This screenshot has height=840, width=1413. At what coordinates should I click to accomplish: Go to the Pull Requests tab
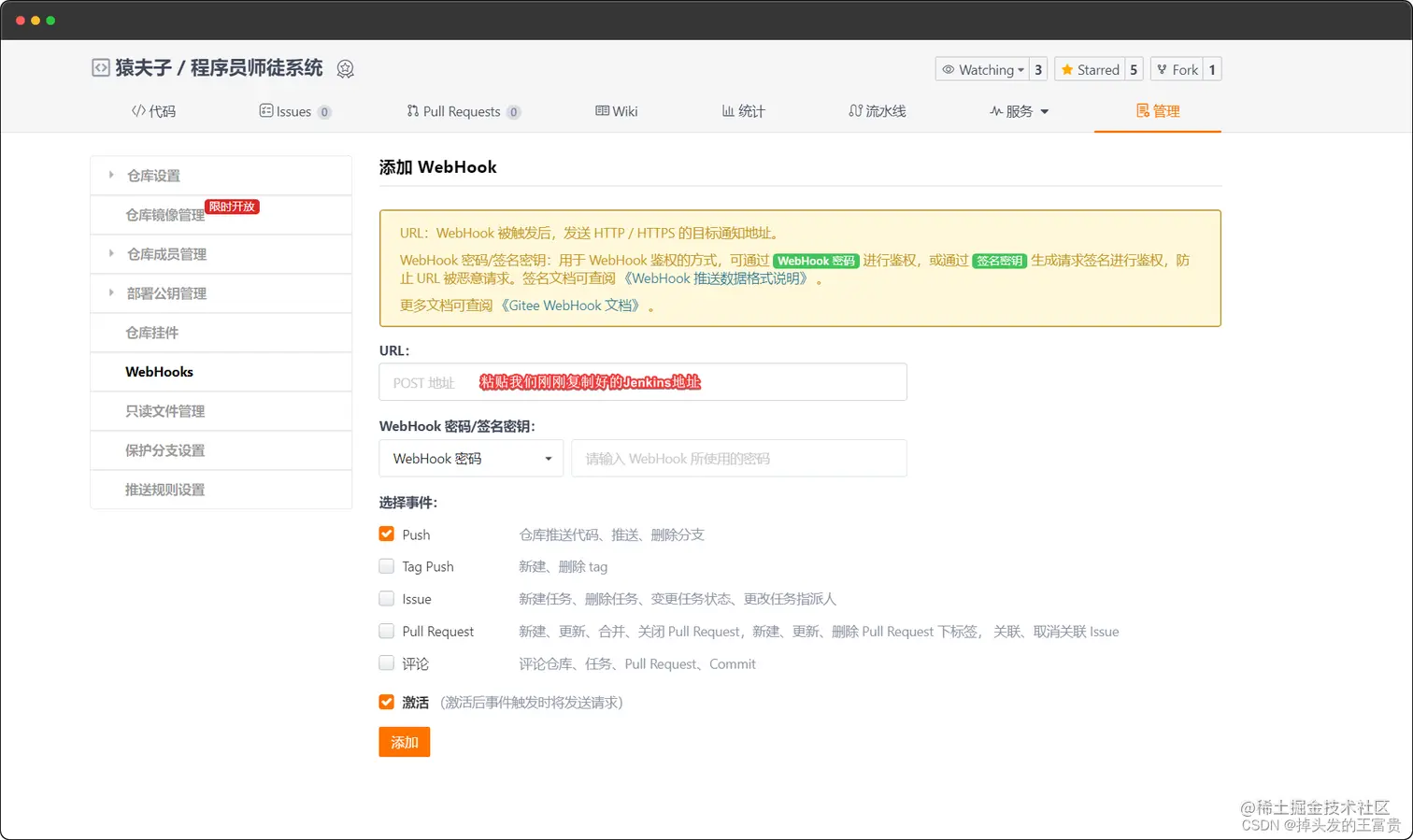463,111
